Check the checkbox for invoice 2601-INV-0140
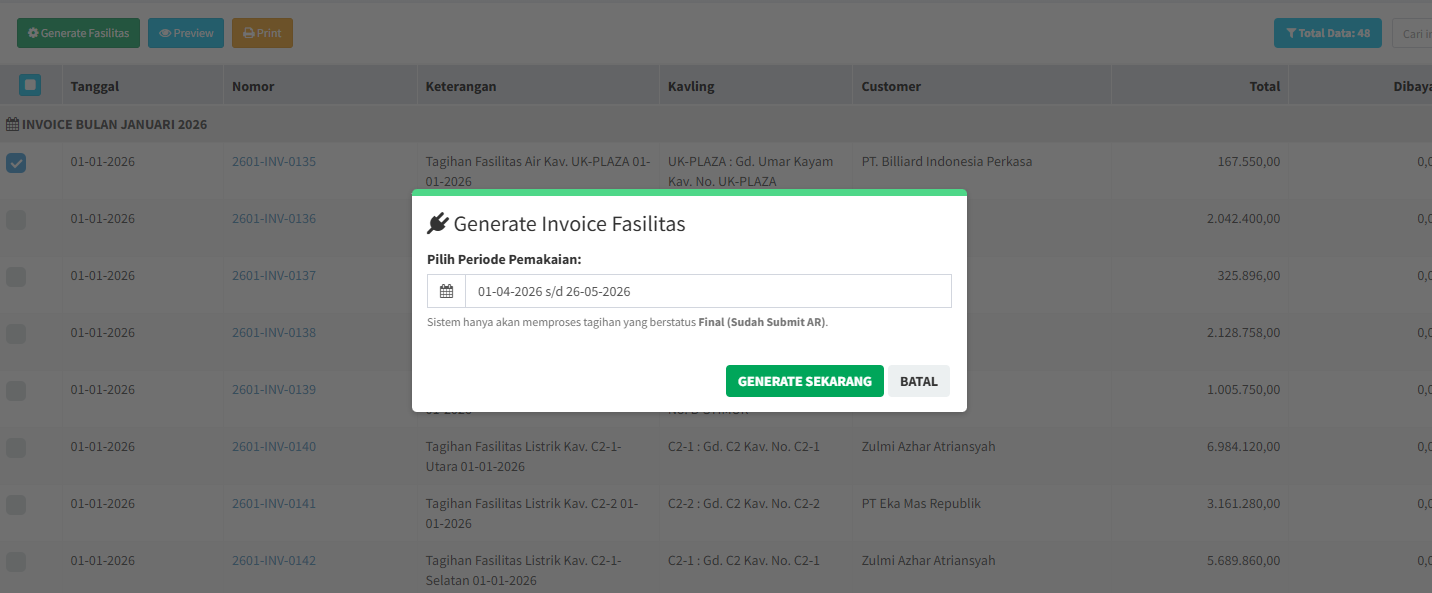Viewport: 1432px width, 593px height. coord(16,448)
